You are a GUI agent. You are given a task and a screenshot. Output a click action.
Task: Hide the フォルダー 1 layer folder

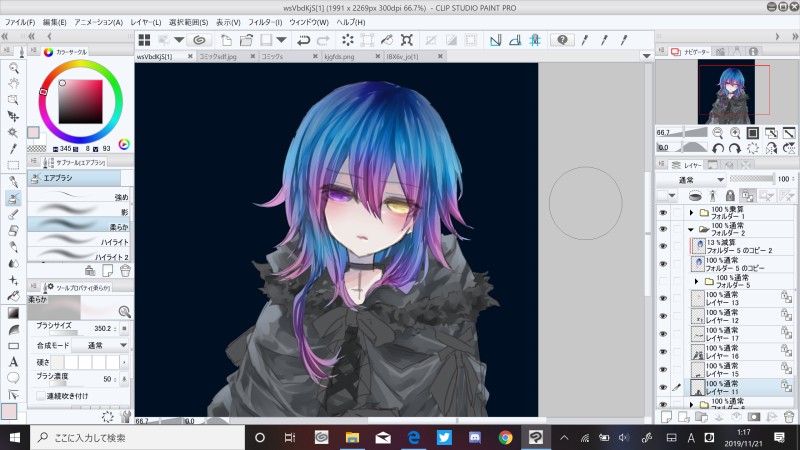coord(663,213)
